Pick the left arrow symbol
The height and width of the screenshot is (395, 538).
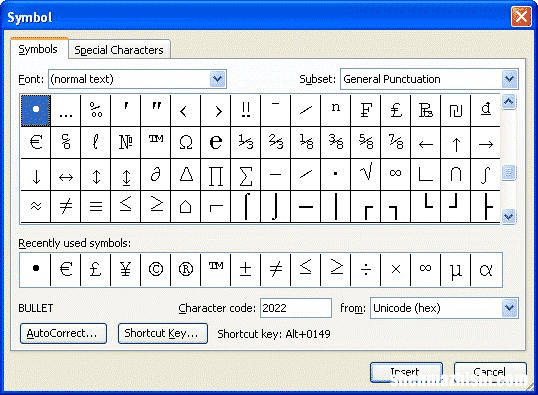point(426,142)
